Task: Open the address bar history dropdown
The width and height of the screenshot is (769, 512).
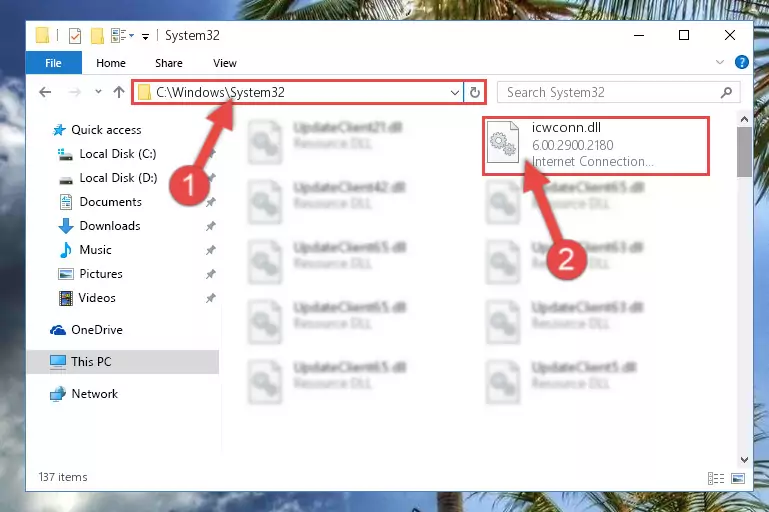Action: click(x=455, y=92)
